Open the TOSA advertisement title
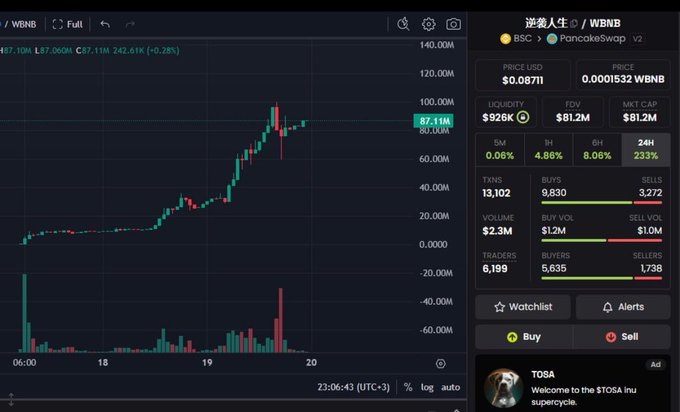This screenshot has height=412, width=680. (x=543, y=374)
